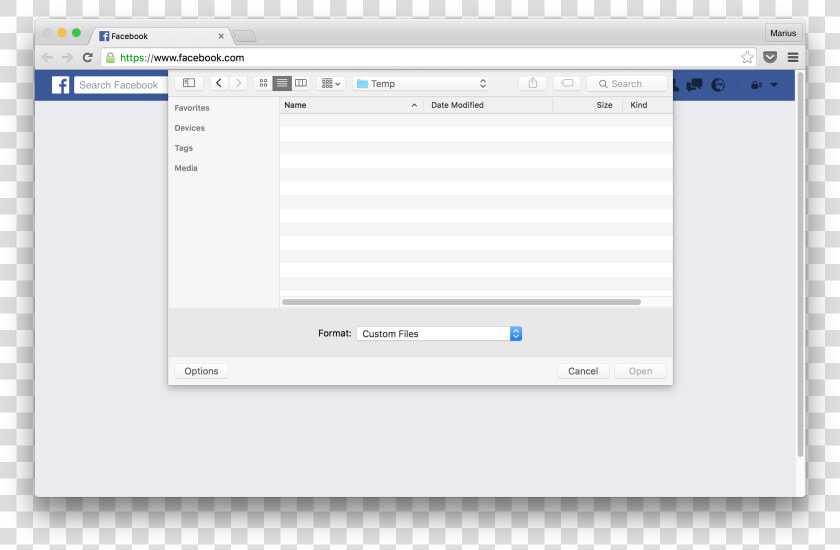Image resolution: width=840 pixels, height=550 pixels.
Task: Click the green HTTPS lock icon
Action: [x=110, y=58]
